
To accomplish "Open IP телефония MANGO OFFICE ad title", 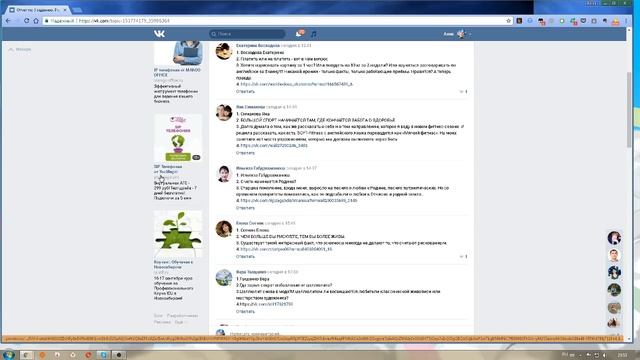I will [x=177, y=73].
